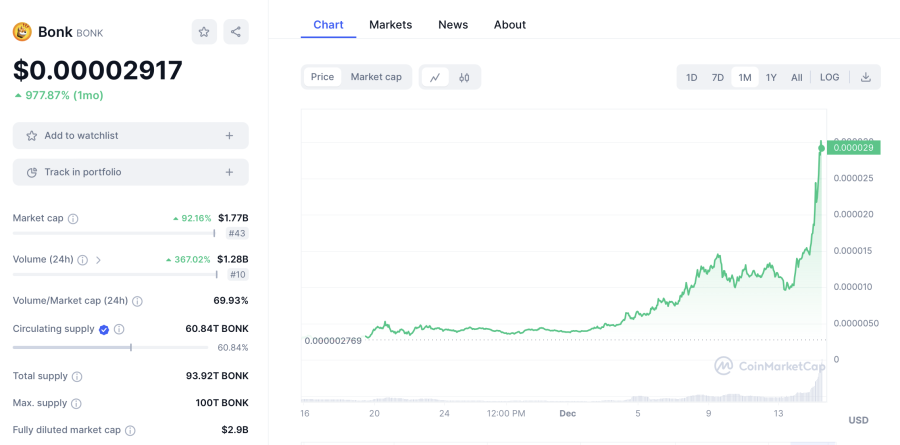Open the About tab
This screenshot has height=445, width=900.
510,25
